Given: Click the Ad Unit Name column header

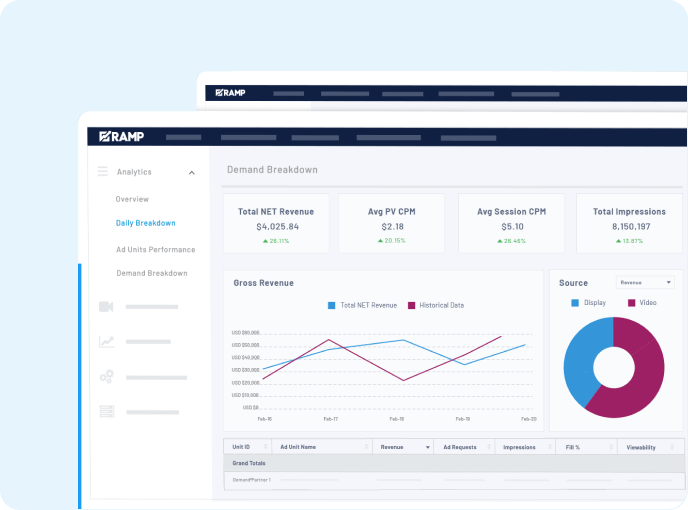Looking at the screenshot, I should coord(298,448).
